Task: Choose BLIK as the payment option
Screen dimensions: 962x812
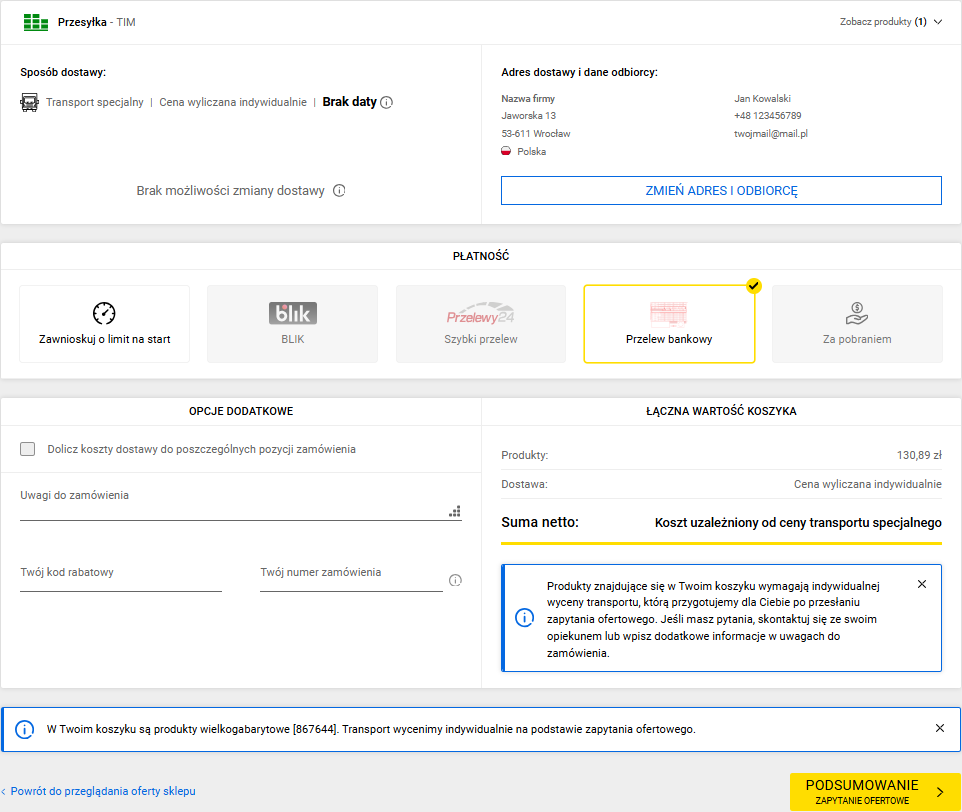Action: 292,323
